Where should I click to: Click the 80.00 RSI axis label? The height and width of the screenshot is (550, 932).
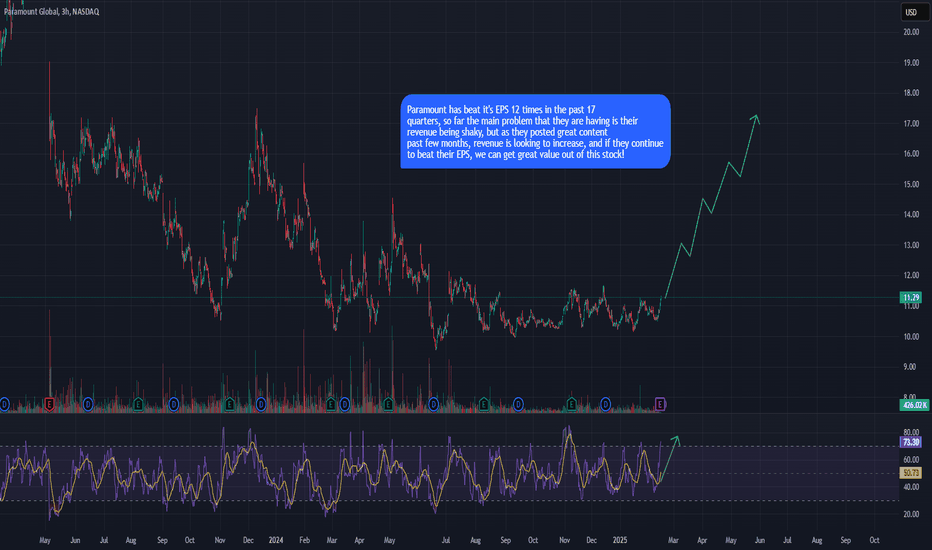pyautogui.click(x=911, y=432)
